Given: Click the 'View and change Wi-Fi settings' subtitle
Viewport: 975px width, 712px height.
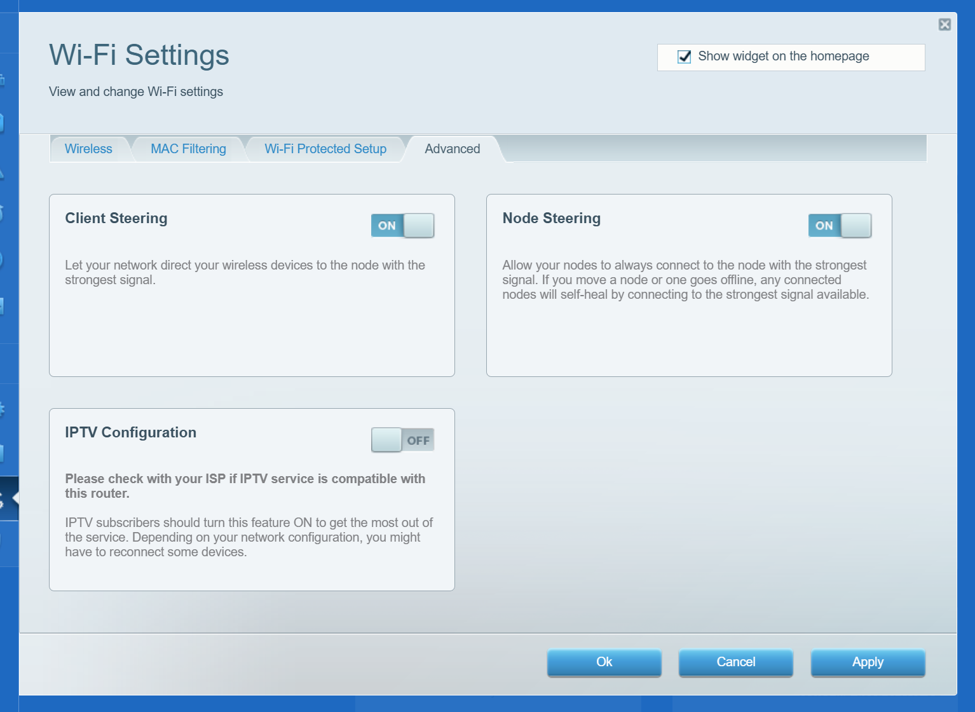Looking at the screenshot, I should [x=136, y=92].
